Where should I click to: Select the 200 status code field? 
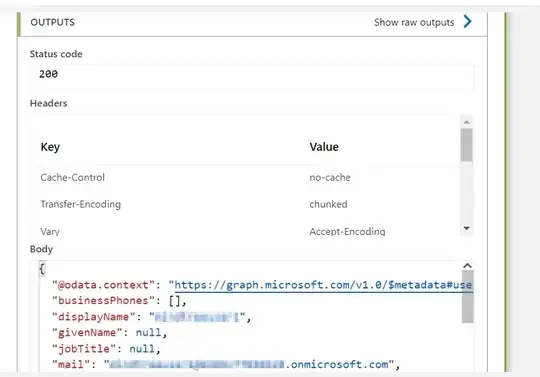tap(252, 74)
